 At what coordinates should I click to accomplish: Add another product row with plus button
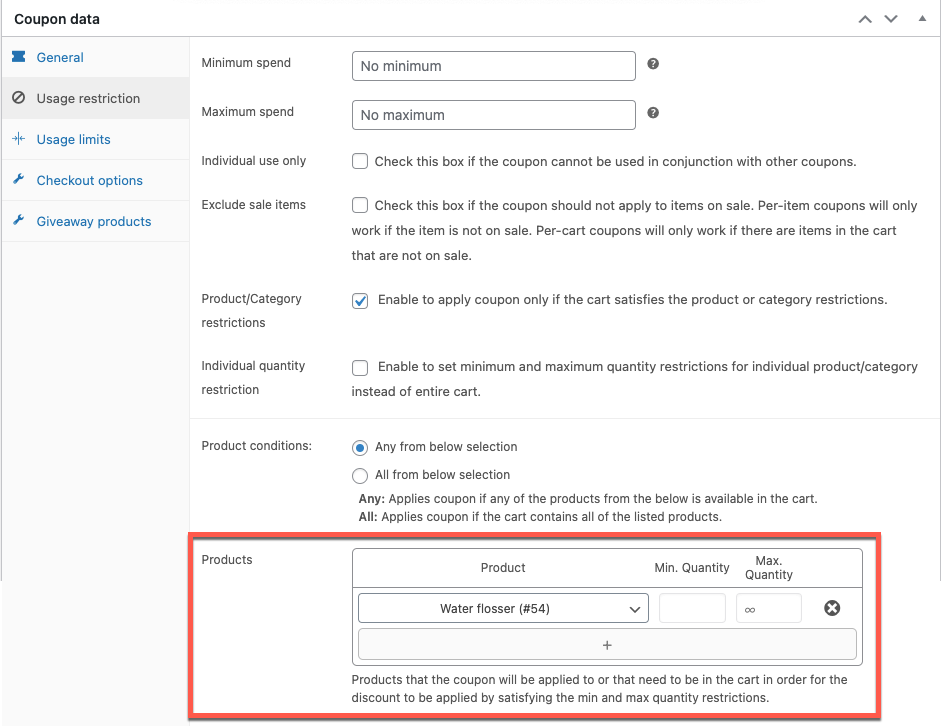(x=607, y=644)
